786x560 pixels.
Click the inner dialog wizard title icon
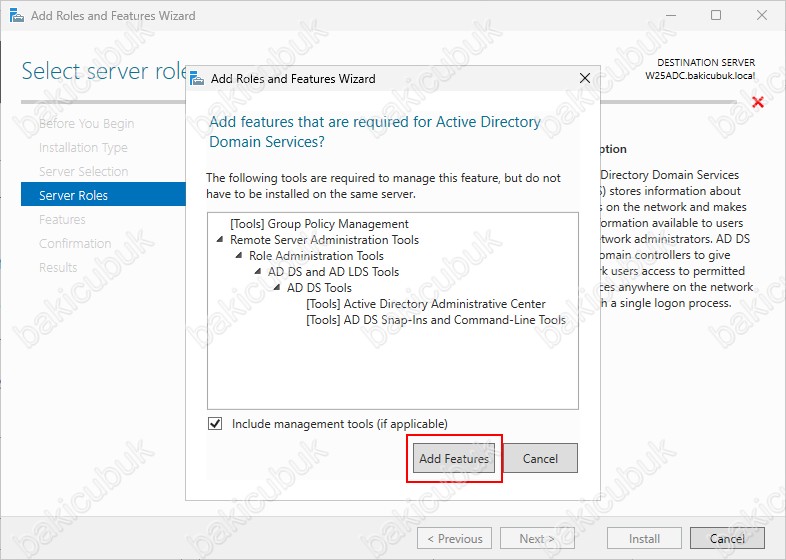[x=197, y=79]
